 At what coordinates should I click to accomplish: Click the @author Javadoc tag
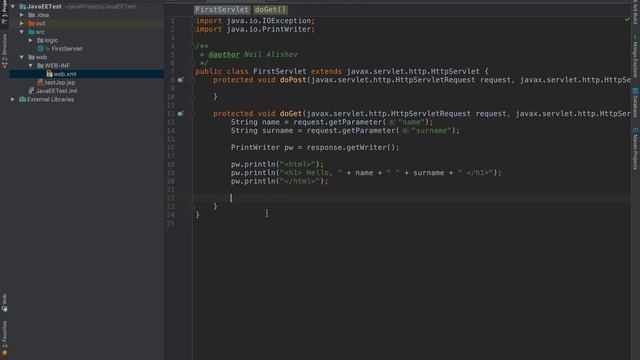224,55
